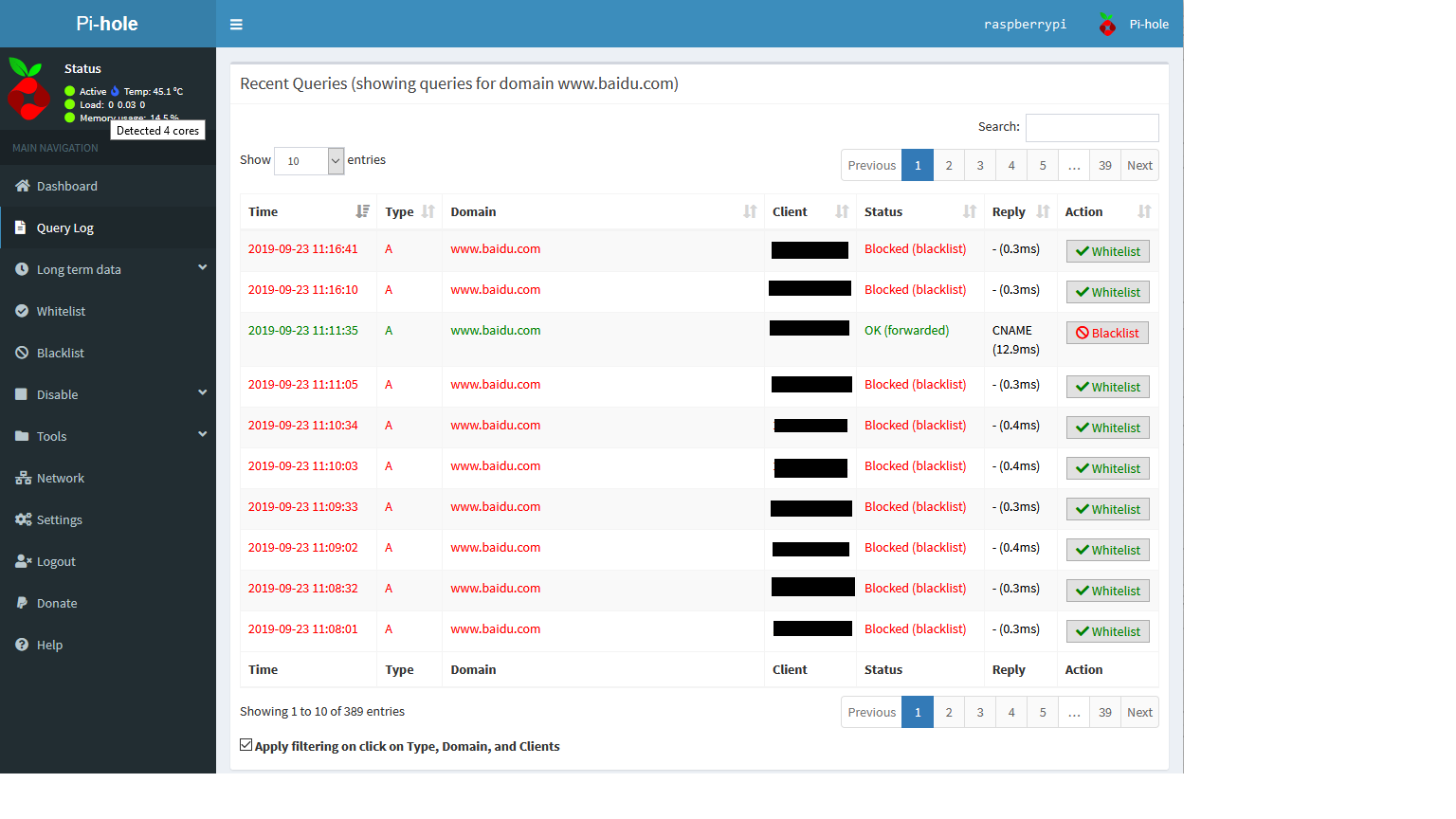The width and height of the screenshot is (1456, 819).
Task: Open the Network menu item
Action: tap(108, 478)
